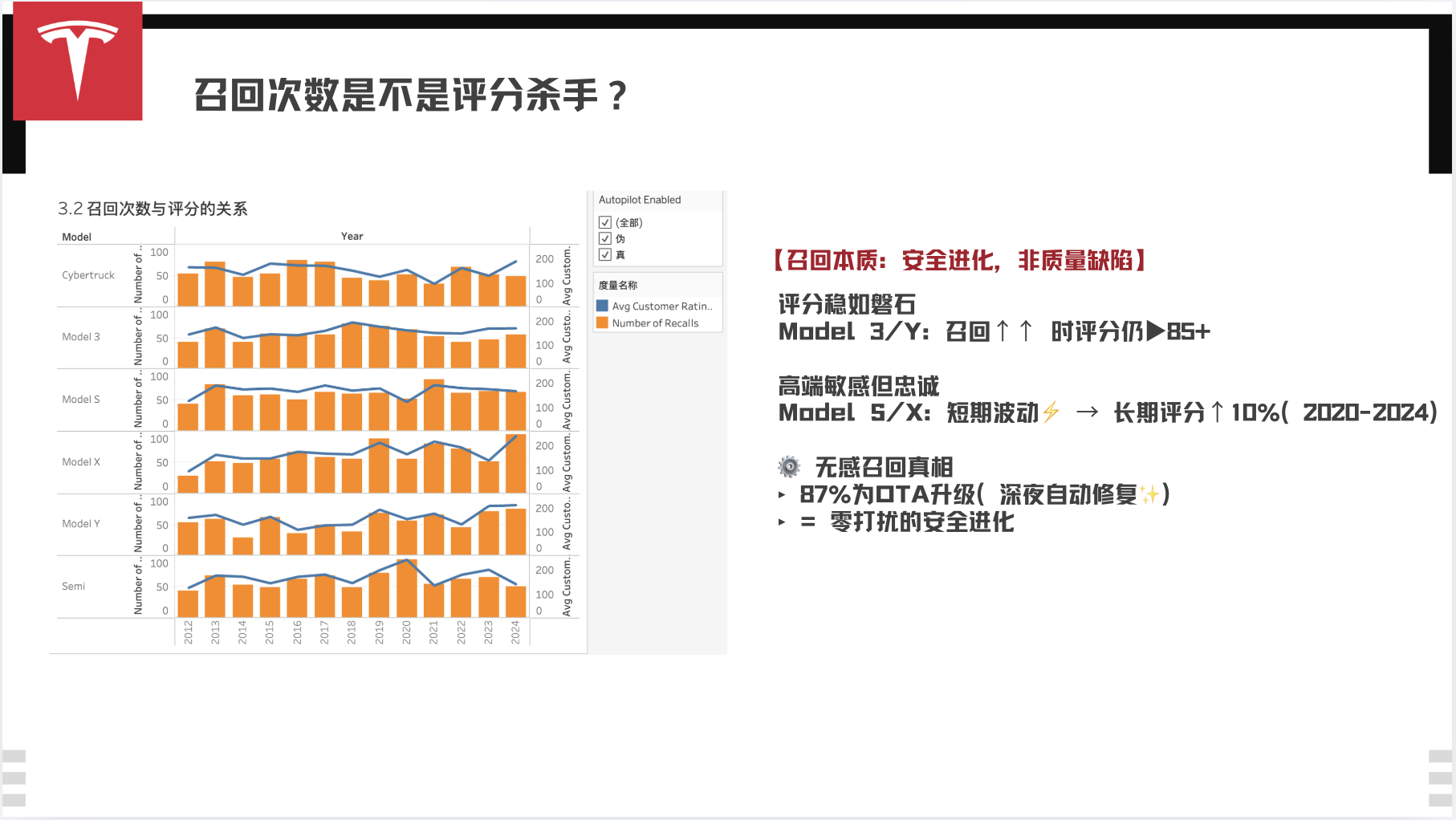The height and width of the screenshot is (820, 1456).
Task: Click the 2021 year axis label
Action: (x=433, y=632)
